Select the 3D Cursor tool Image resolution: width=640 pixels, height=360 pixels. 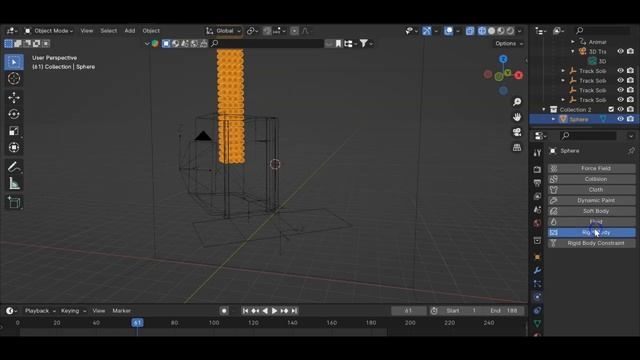pyautogui.click(x=14, y=78)
